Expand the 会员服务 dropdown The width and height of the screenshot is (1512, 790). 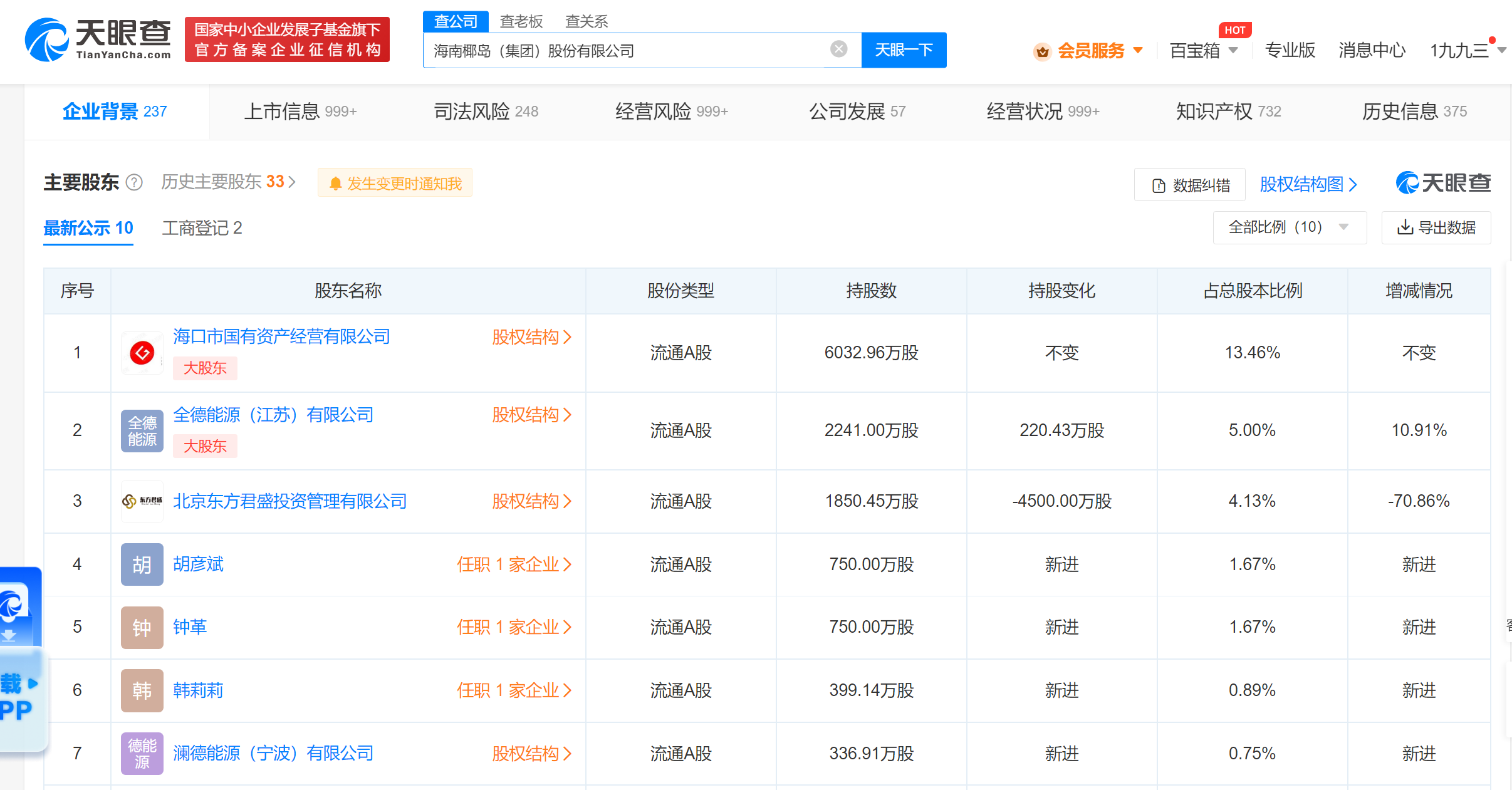click(x=1138, y=50)
